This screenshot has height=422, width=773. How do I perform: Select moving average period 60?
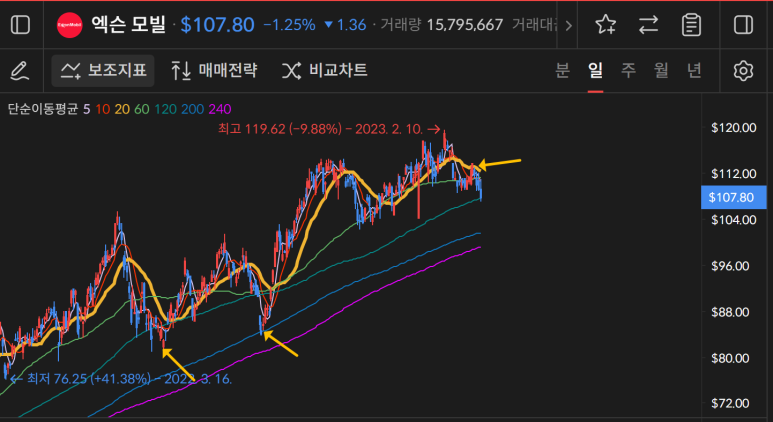141,109
